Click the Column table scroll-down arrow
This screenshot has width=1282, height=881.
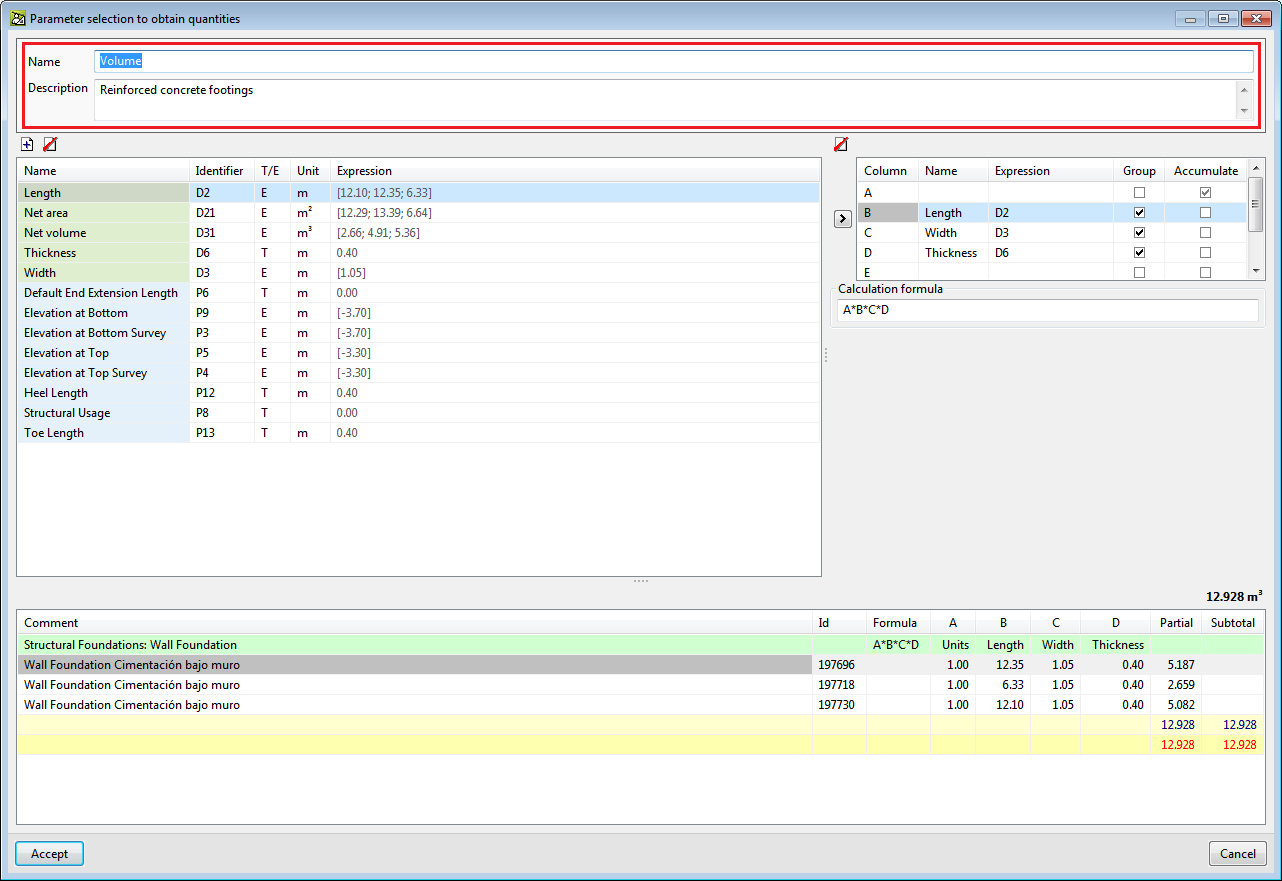pos(1256,271)
